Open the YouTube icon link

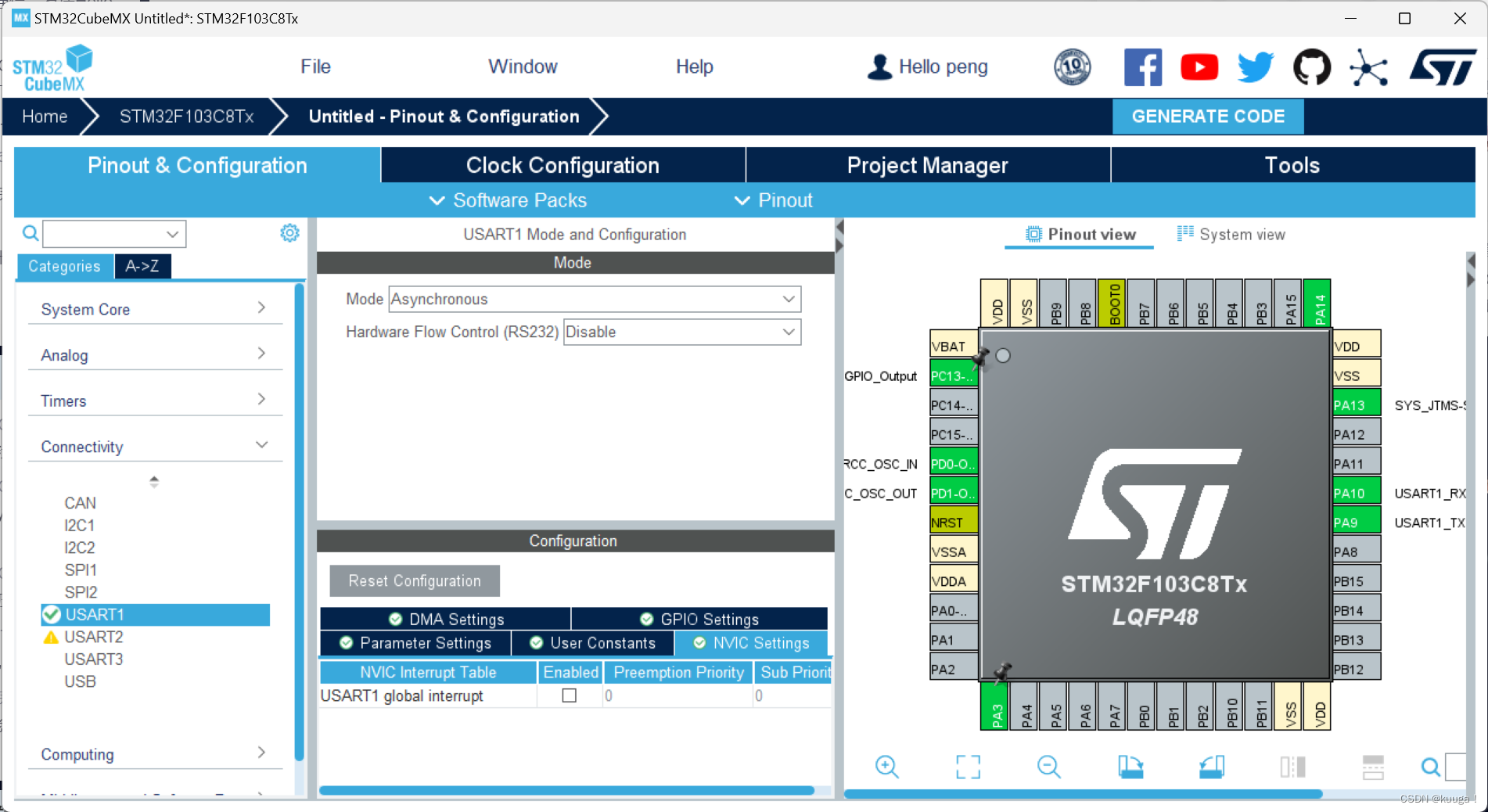tap(1199, 67)
